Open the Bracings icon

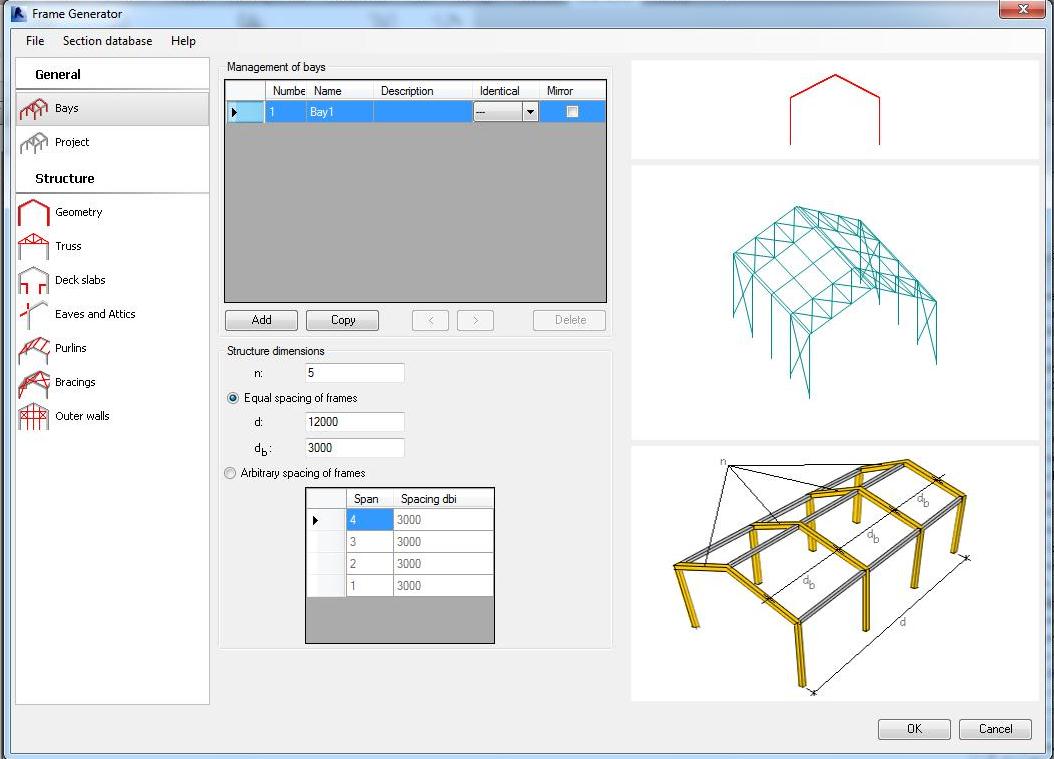pos(34,382)
